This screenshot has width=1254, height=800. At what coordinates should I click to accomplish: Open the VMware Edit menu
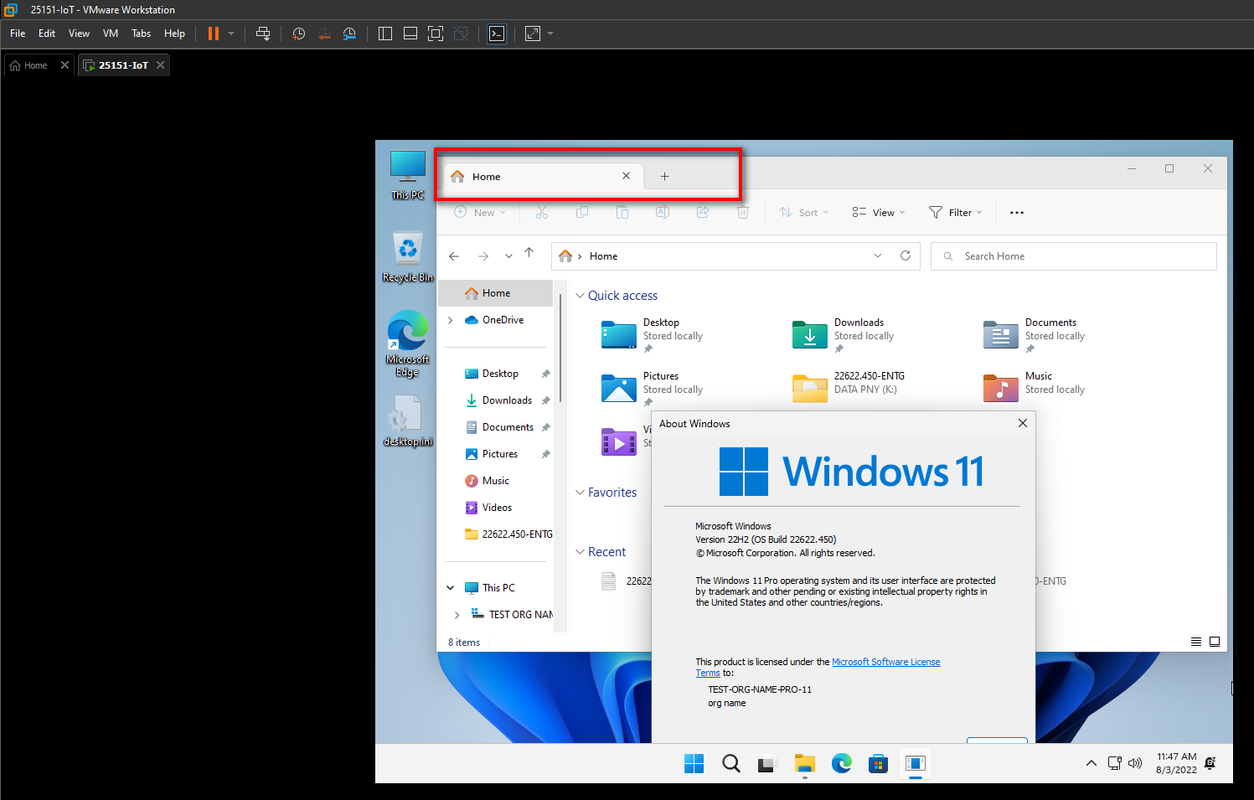[47, 33]
